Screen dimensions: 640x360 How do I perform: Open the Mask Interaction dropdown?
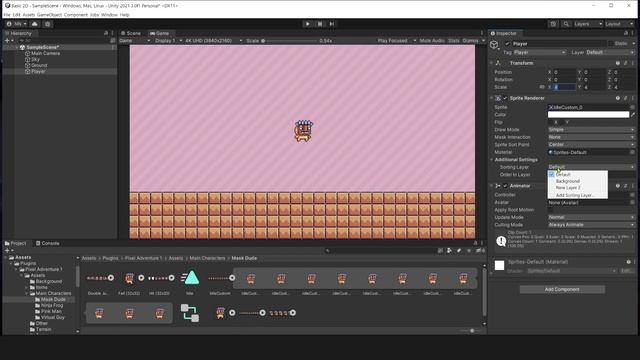(591, 137)
